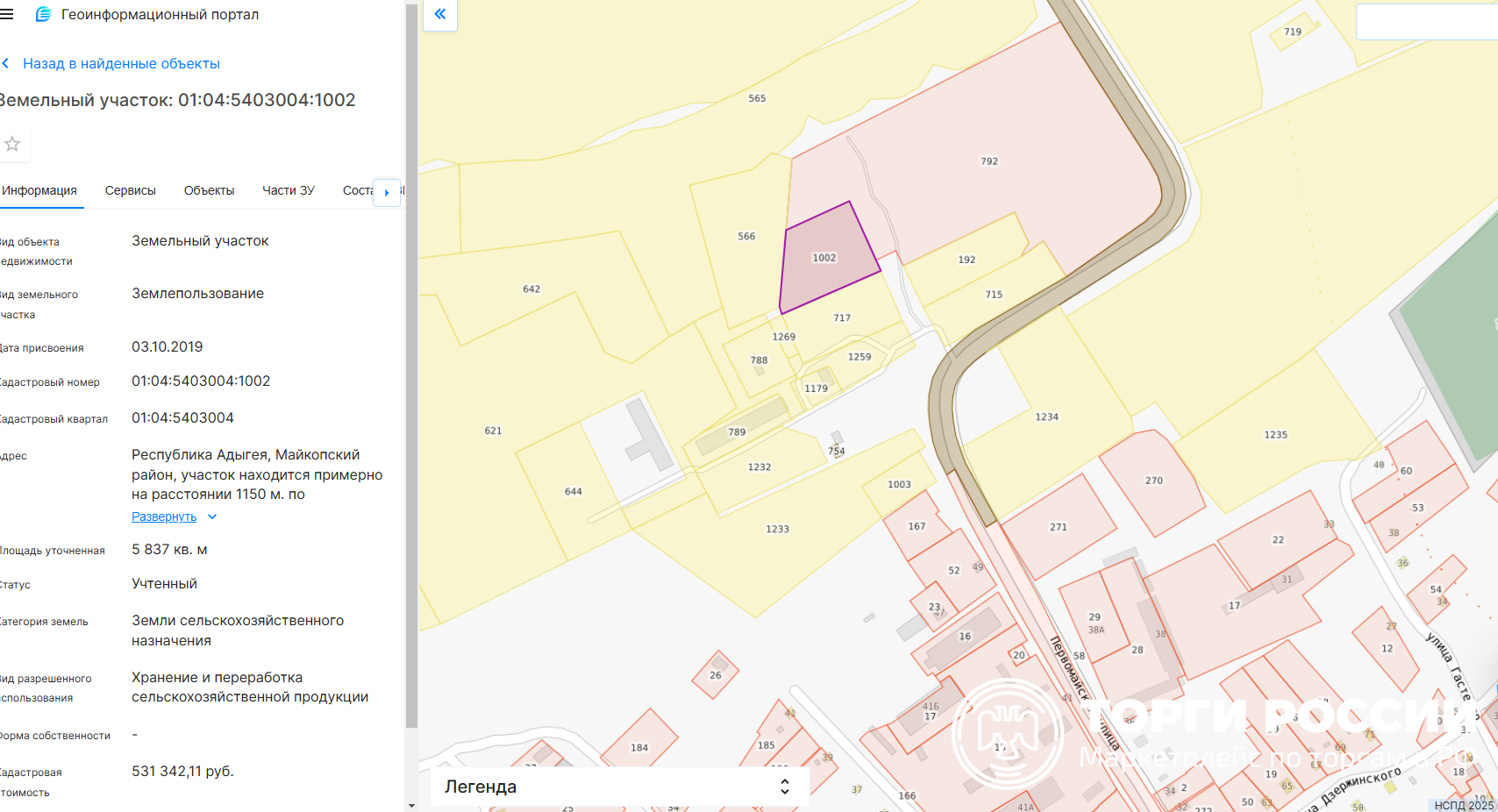Go back via 'Назад в найденные объекты'

pos(120,64)
